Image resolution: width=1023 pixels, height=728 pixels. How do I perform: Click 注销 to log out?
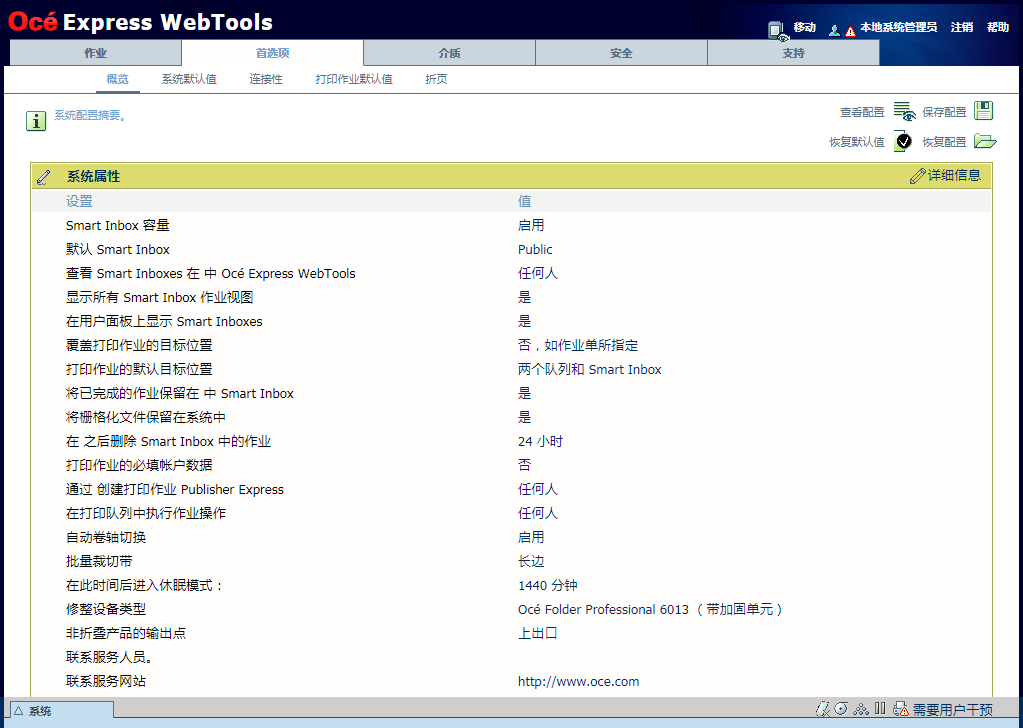click(x=962, y=27)
